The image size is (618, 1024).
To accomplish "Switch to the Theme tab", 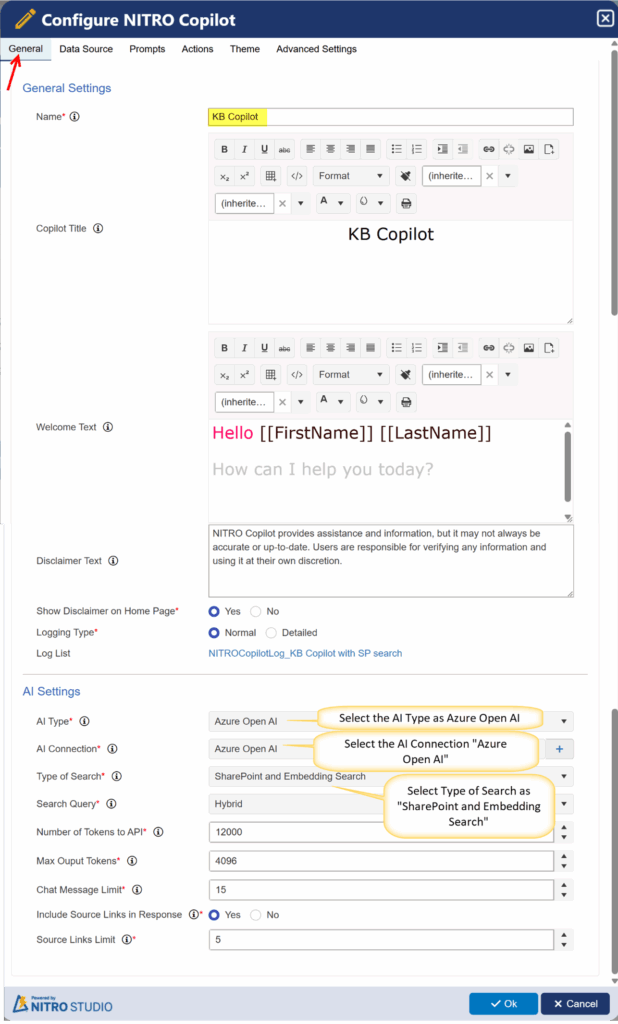I will coord(244,49).
